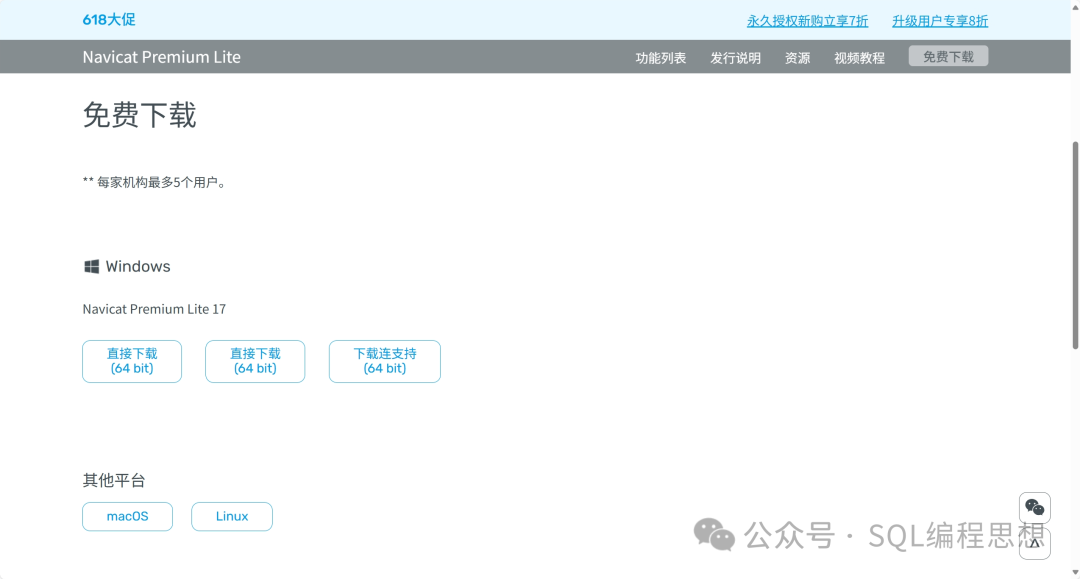1080x579 pixels.
Task: Click the first 直接下载 (64 bit) button
Action: tap(132, 361)
